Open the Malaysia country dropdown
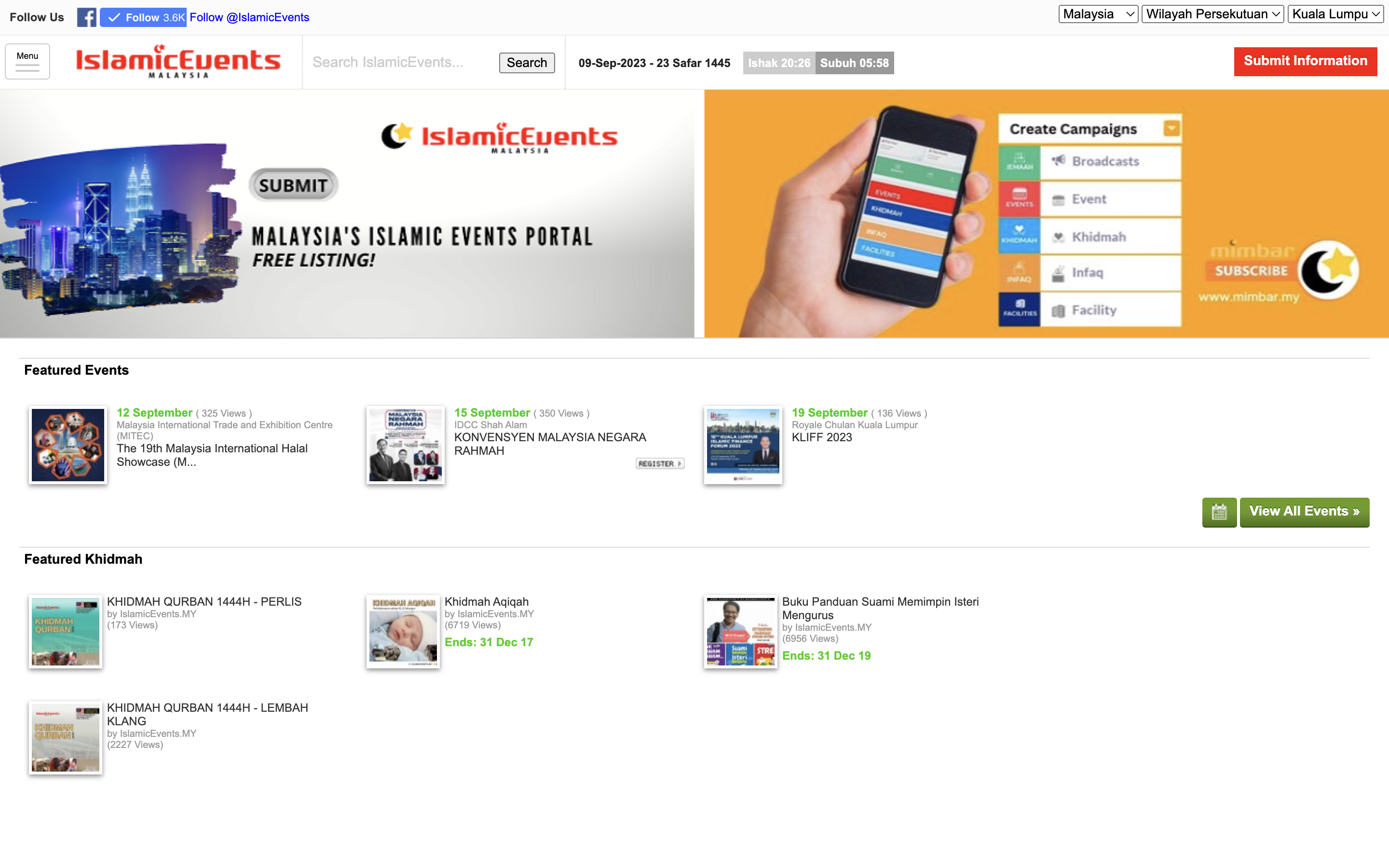1389x868 pixels. [1098, 14]
